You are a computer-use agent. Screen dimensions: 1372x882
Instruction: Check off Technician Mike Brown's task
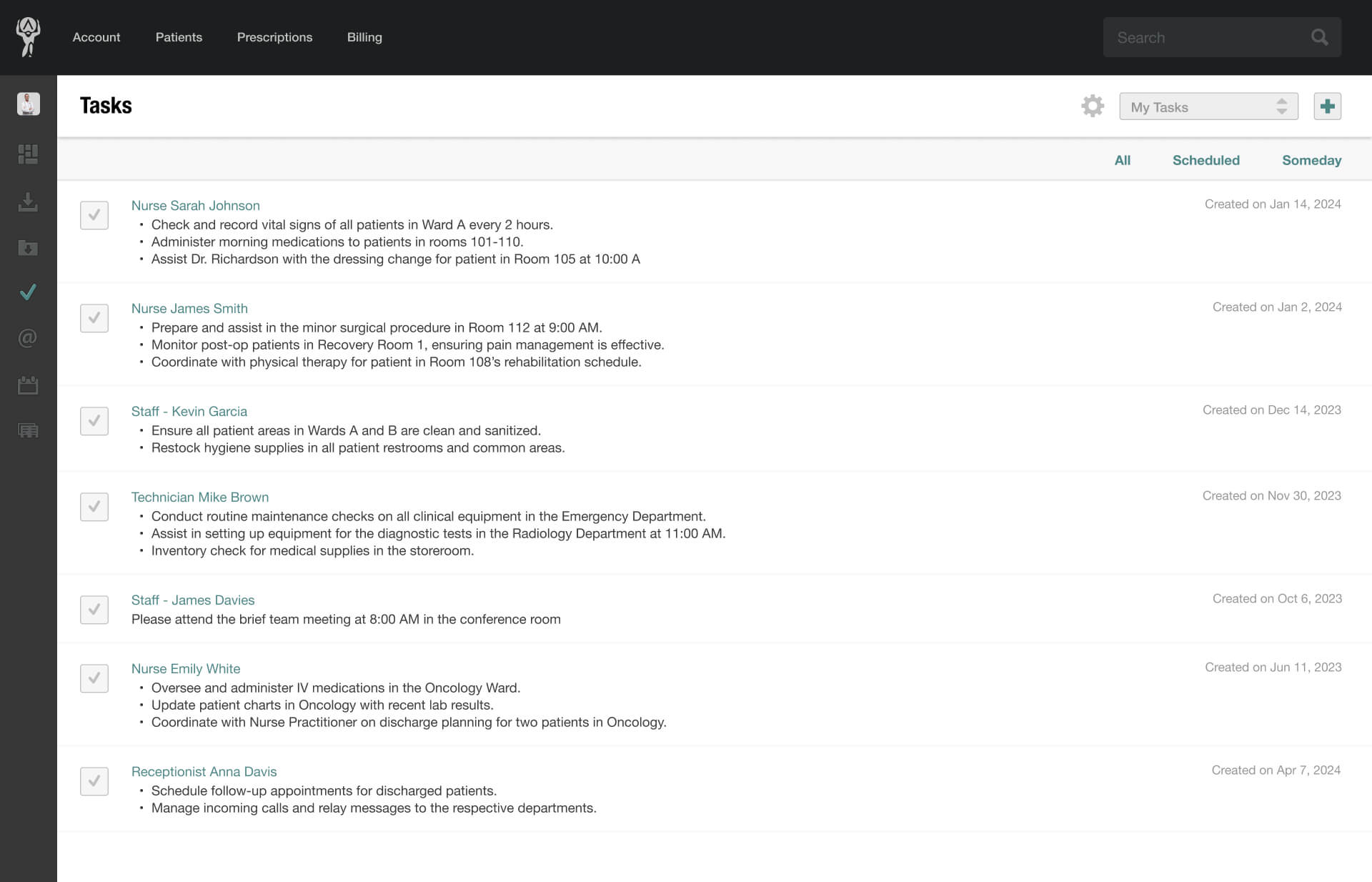point(94,506)
